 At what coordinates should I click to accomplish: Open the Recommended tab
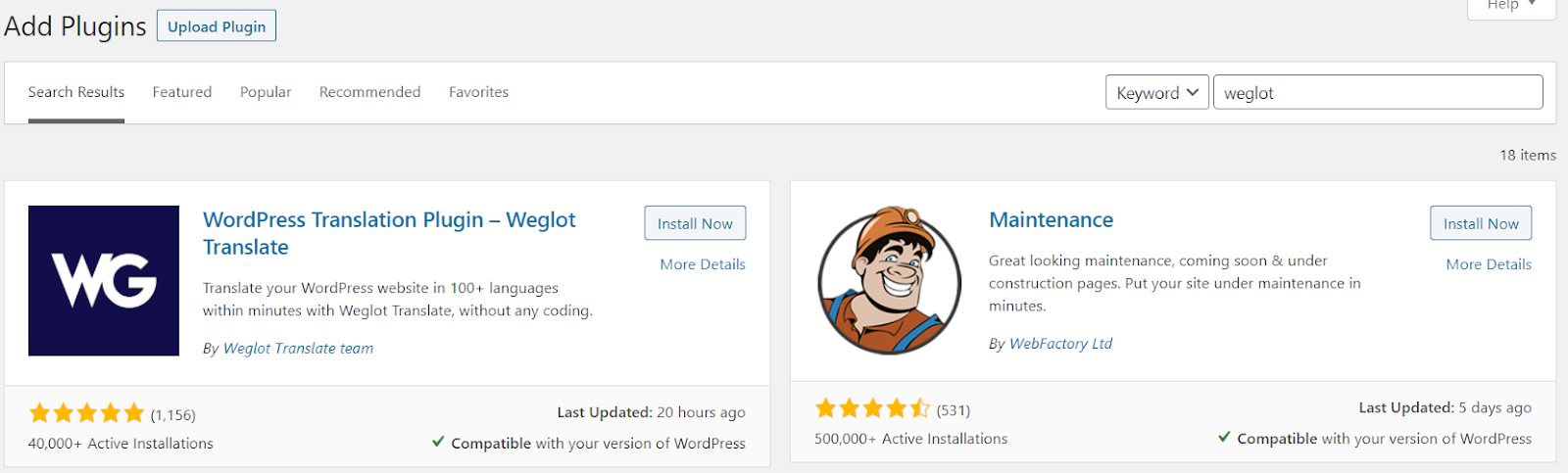click(369, 92)
